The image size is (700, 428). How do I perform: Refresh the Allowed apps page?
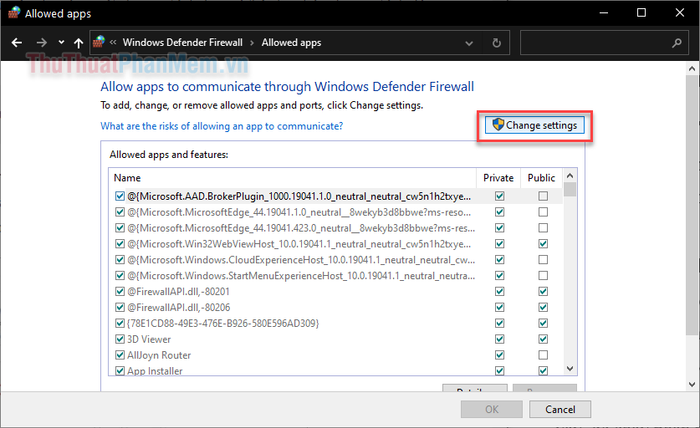click(x=496, y=43)
